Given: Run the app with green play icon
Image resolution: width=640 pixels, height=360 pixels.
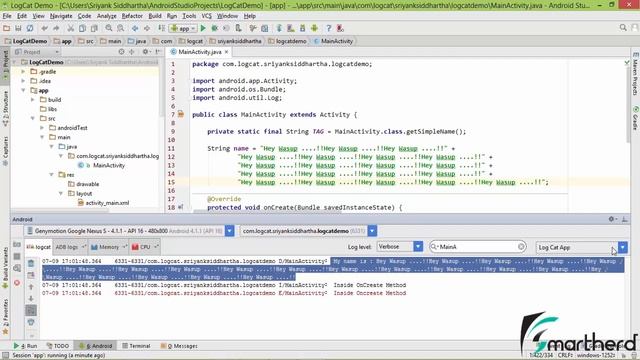Looking at the screenshot, I should tap(203, 28).
